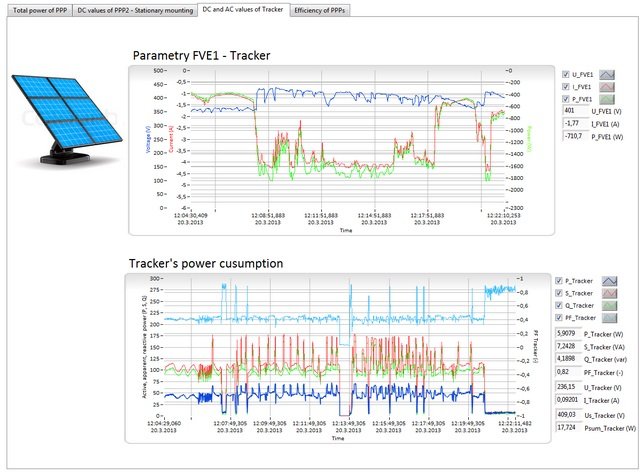Open Efficiency of PPPs tab
640x472 pixels.
click(320, 10)
